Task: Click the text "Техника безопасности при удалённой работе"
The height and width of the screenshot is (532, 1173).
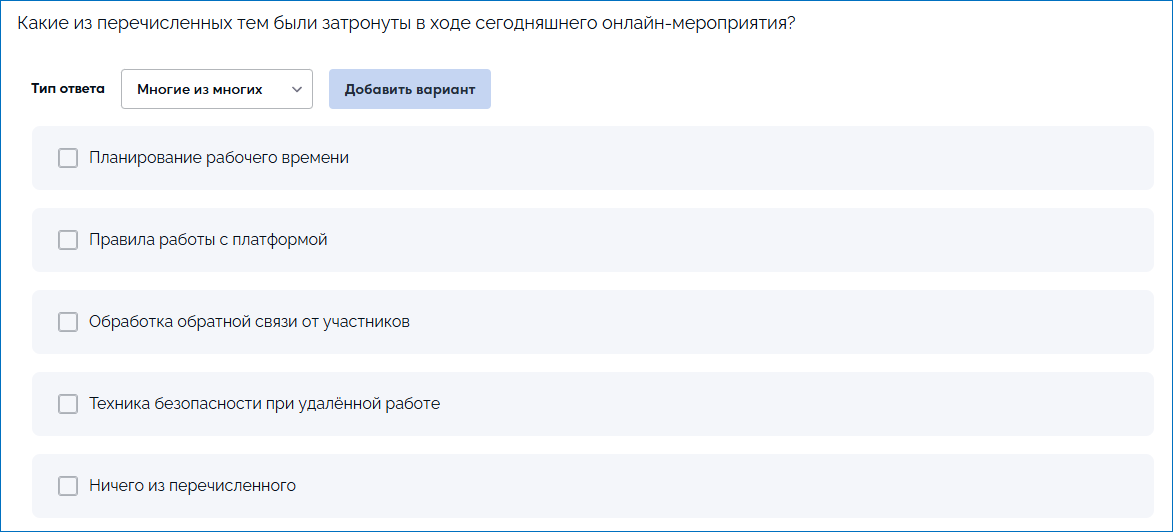Action: (x=264, y=404)
